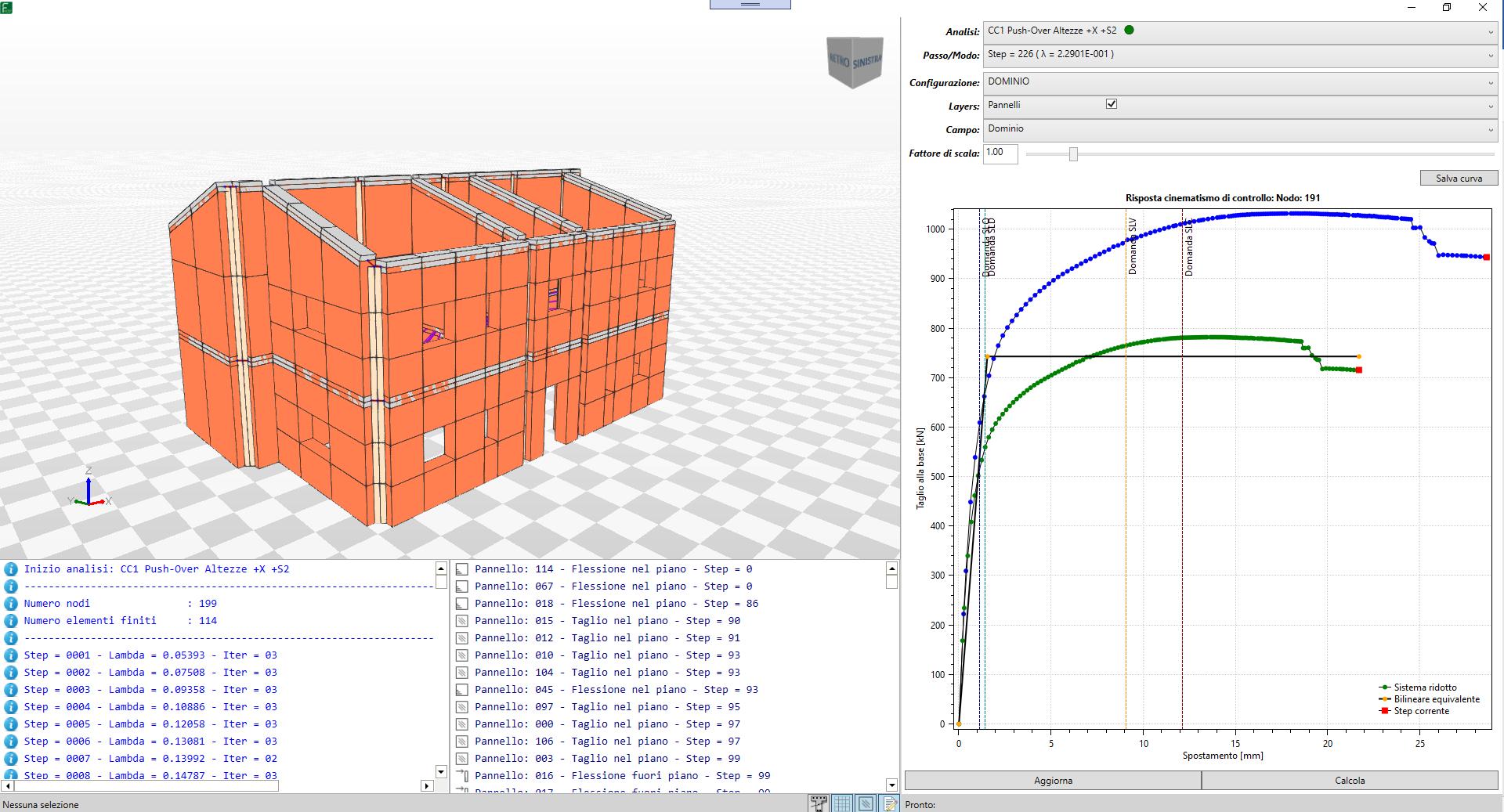This screenshot has height=812, width=1504.
Task: Select 'Step = 0006 - Lambda = 0.13081' log line
Action: pos(150,742)
